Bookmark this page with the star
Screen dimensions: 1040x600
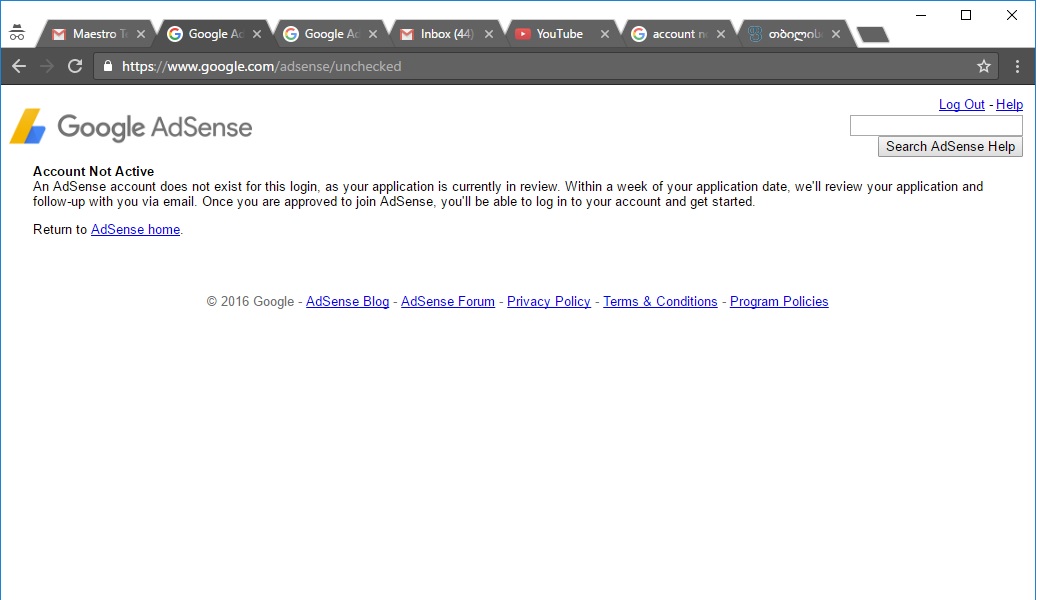click(x=984, y=66)
